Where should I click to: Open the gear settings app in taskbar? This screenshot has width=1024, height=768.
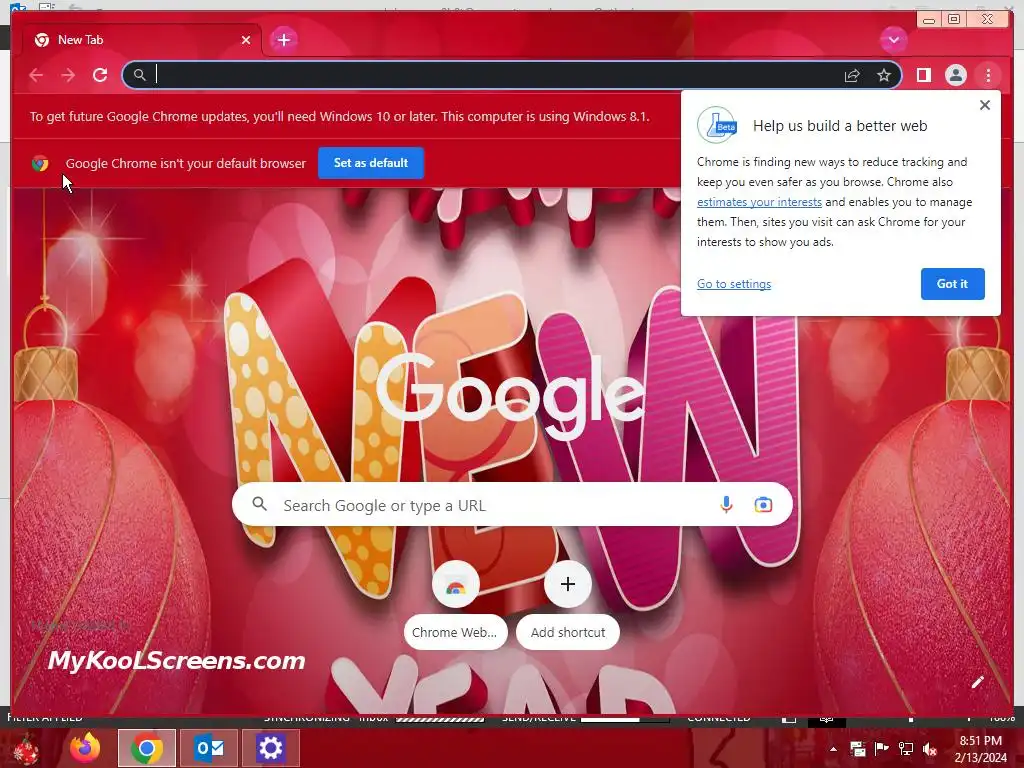pyautogui.click(x=270, y=748)
